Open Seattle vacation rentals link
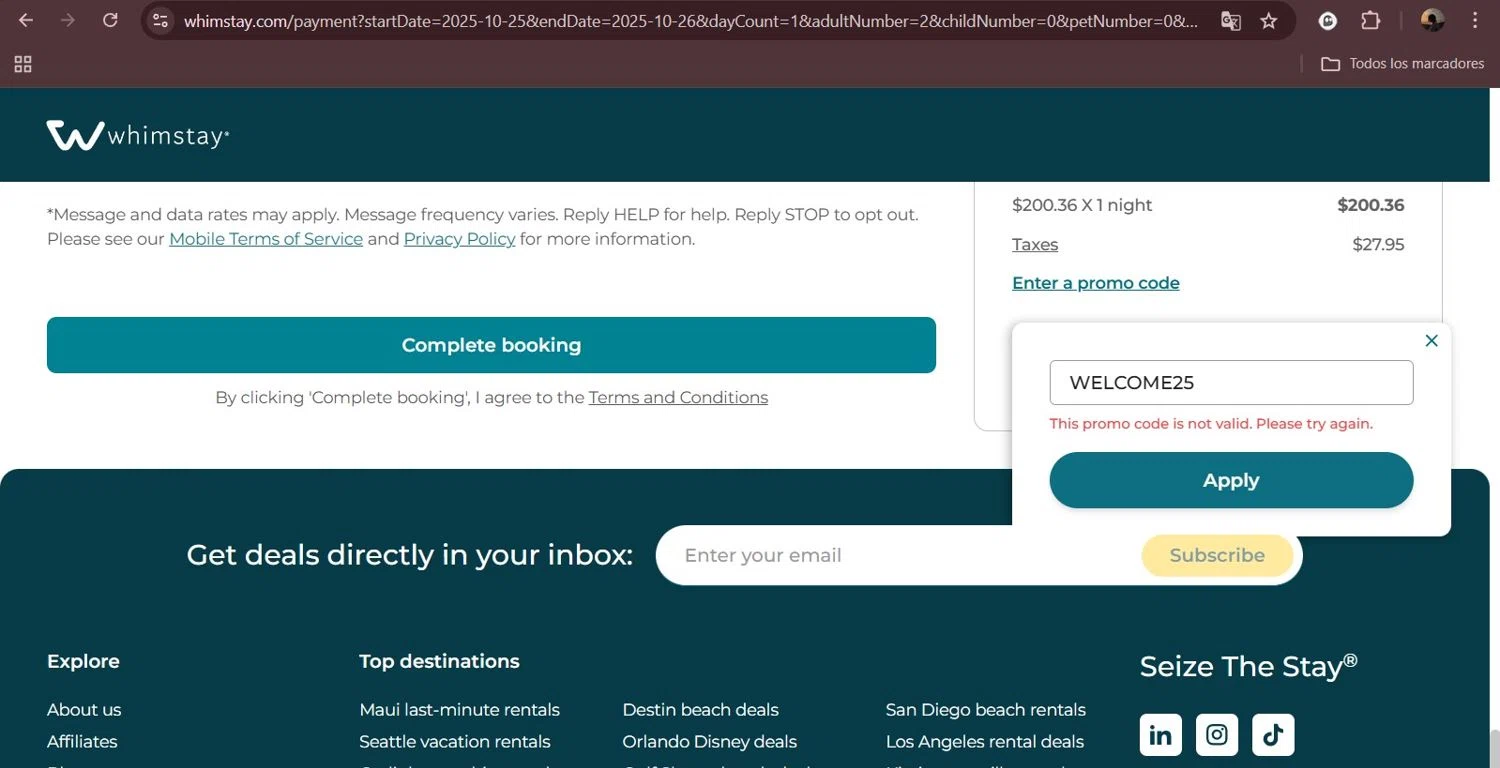Screen dimensions: 1500x768 tap(455, 742)
